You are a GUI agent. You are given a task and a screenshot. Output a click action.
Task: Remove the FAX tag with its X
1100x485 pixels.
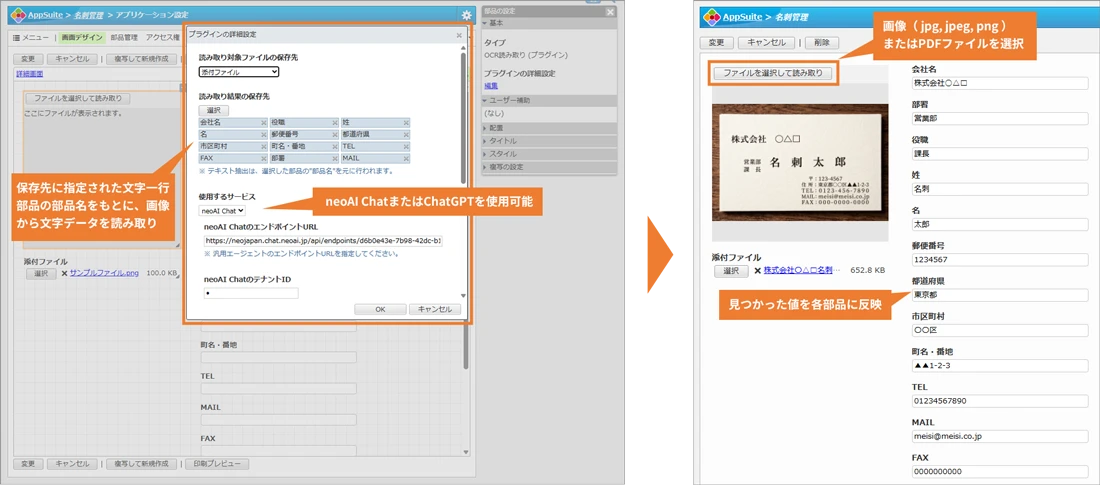point(264,159)
